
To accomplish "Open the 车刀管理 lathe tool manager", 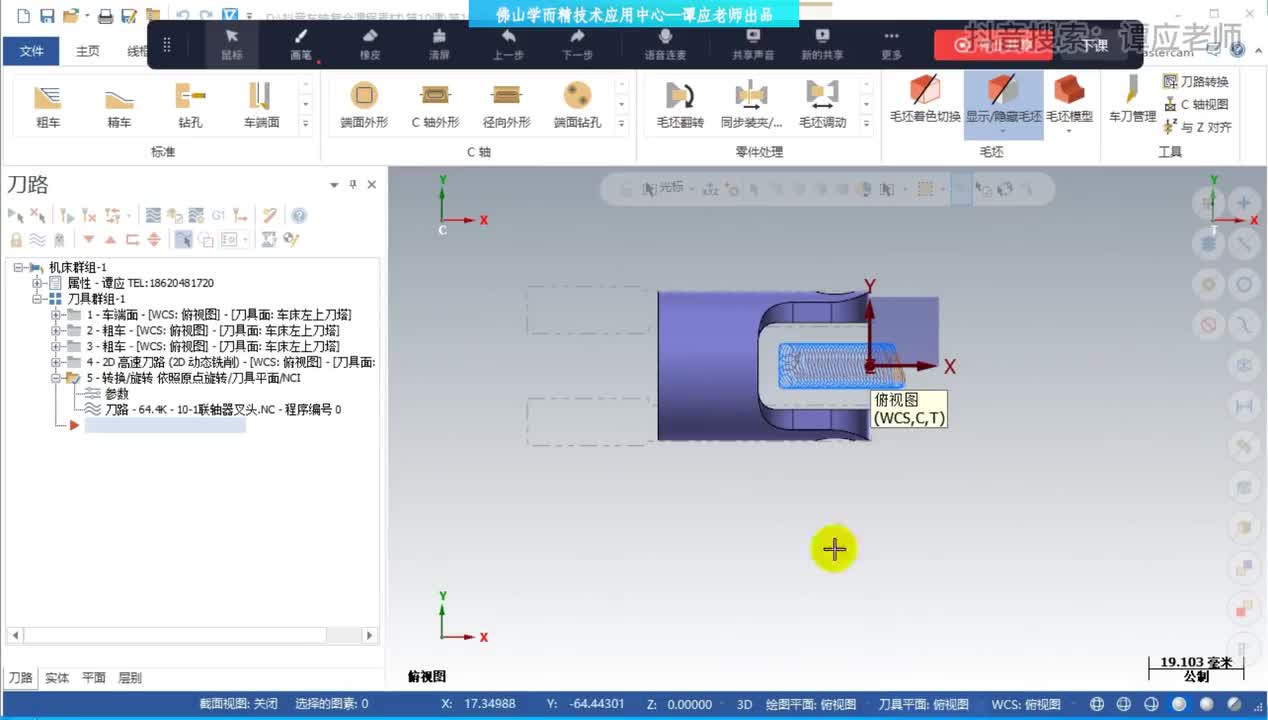I will pyautogui.click(x=1132, y=99).
